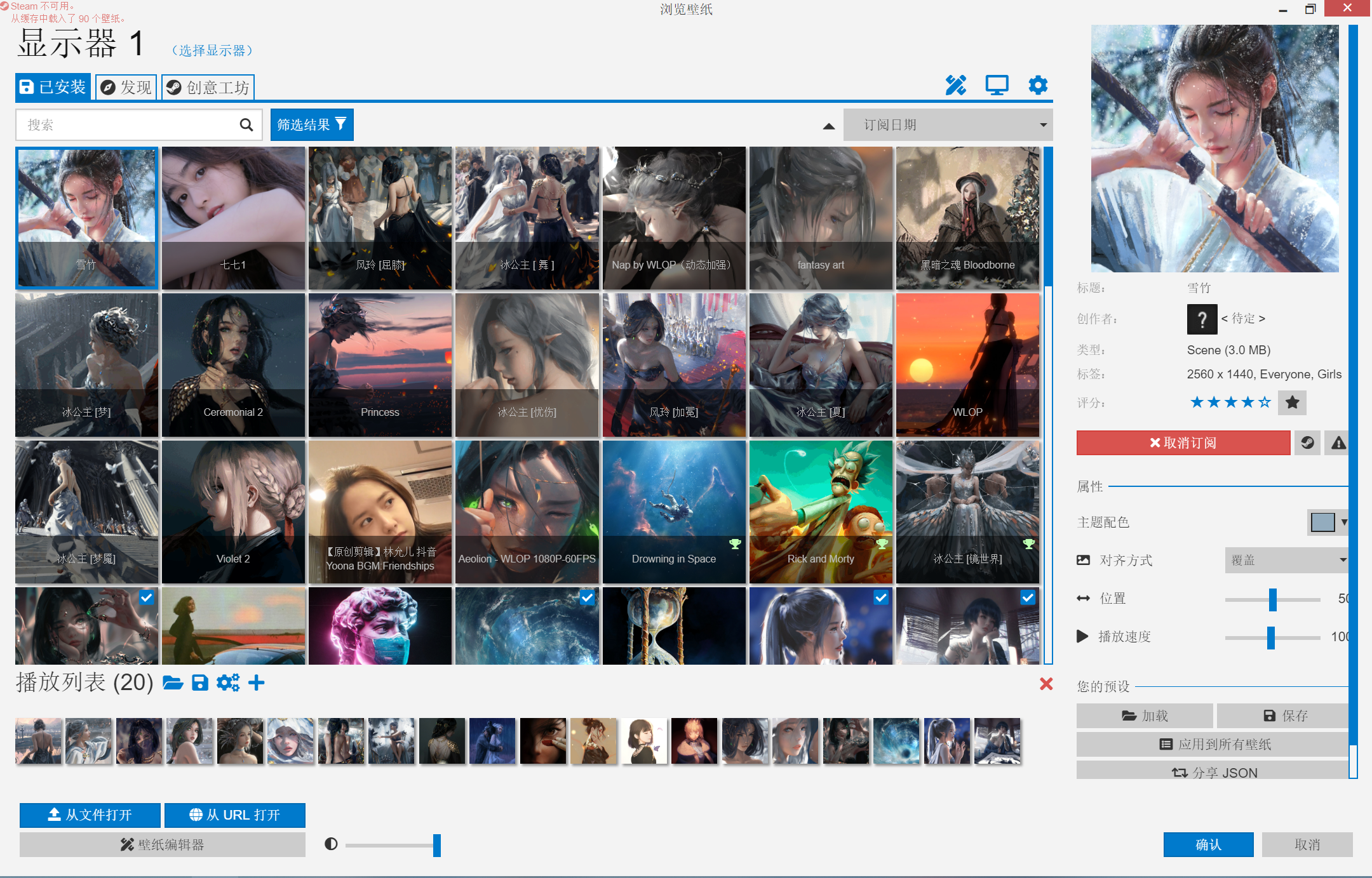Click the 选择显示器 link
The width and height of the screenshot is (1372, 878).
[212, 51]
